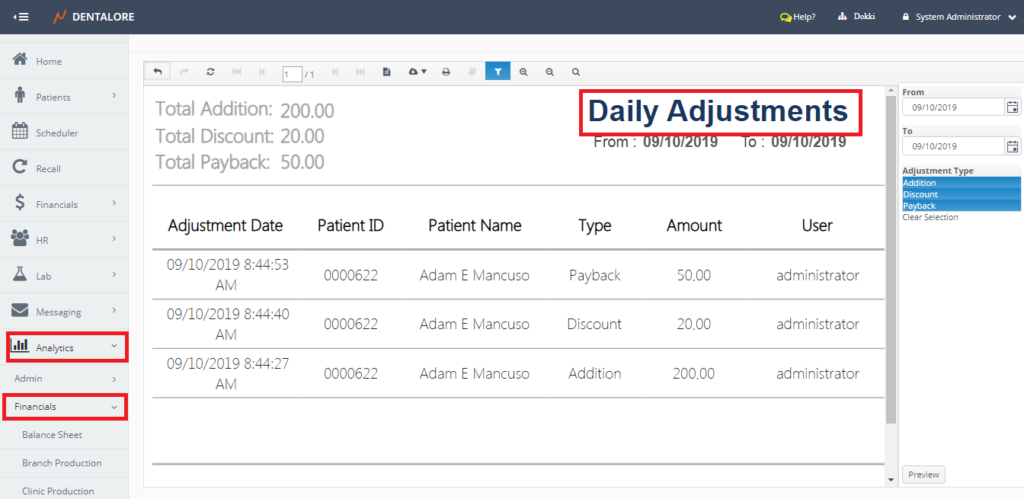The height and width of the screenshot is (499, 1024).
Task: Click the back arrow in report toolbar
Action: pos(158,72)
